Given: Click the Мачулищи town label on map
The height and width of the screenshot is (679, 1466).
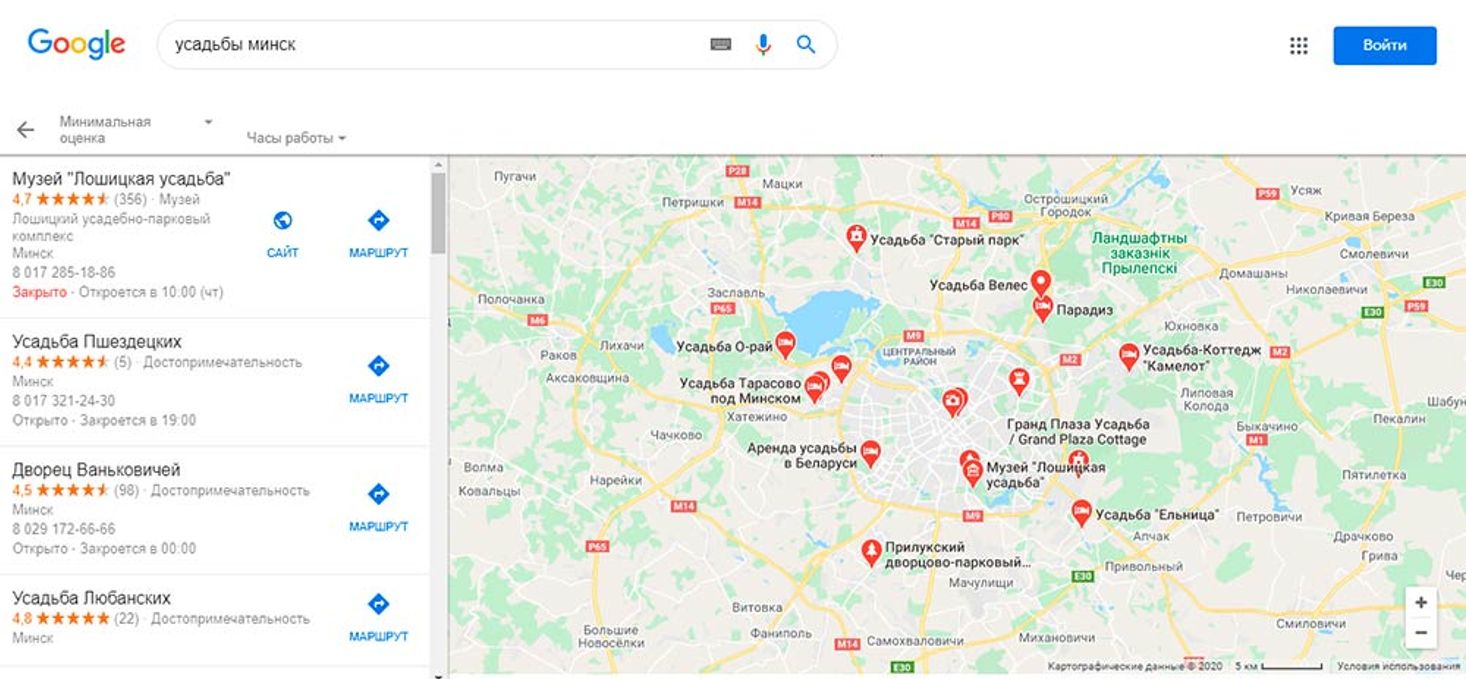Looking at the screenshot, I should (981, 582).
